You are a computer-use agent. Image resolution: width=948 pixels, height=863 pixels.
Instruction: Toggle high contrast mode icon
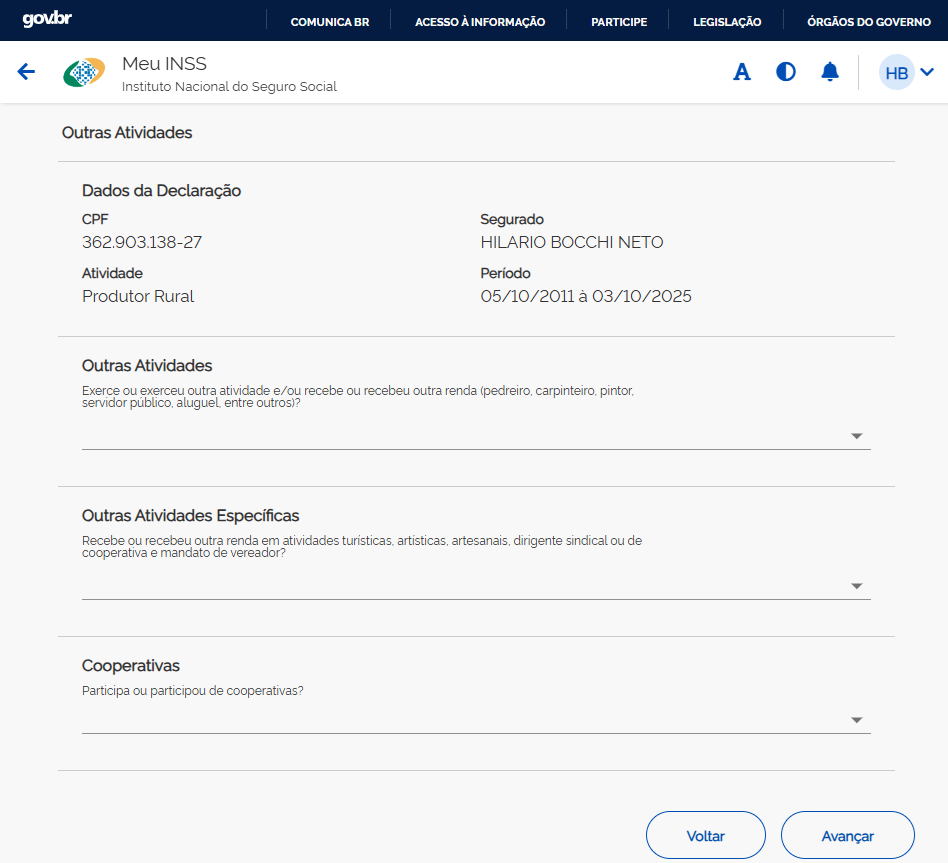(786, 72)
